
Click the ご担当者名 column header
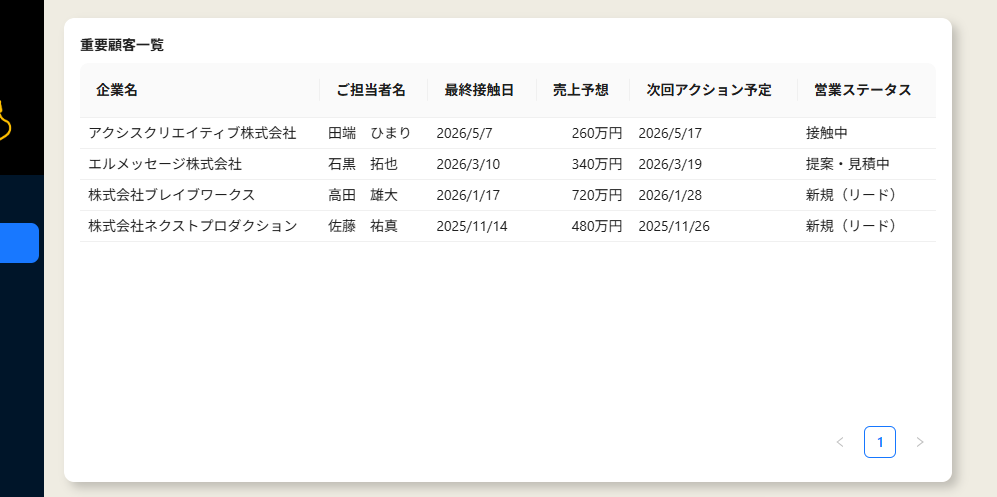click(x=371, y=90)
